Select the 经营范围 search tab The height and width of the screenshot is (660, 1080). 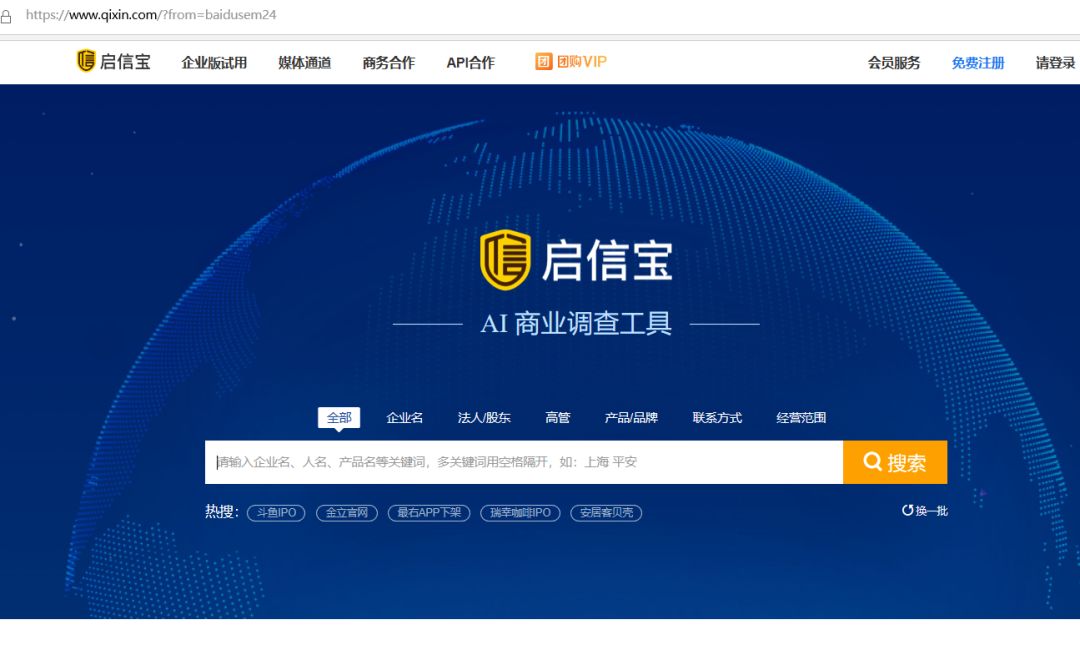[801, 417]
